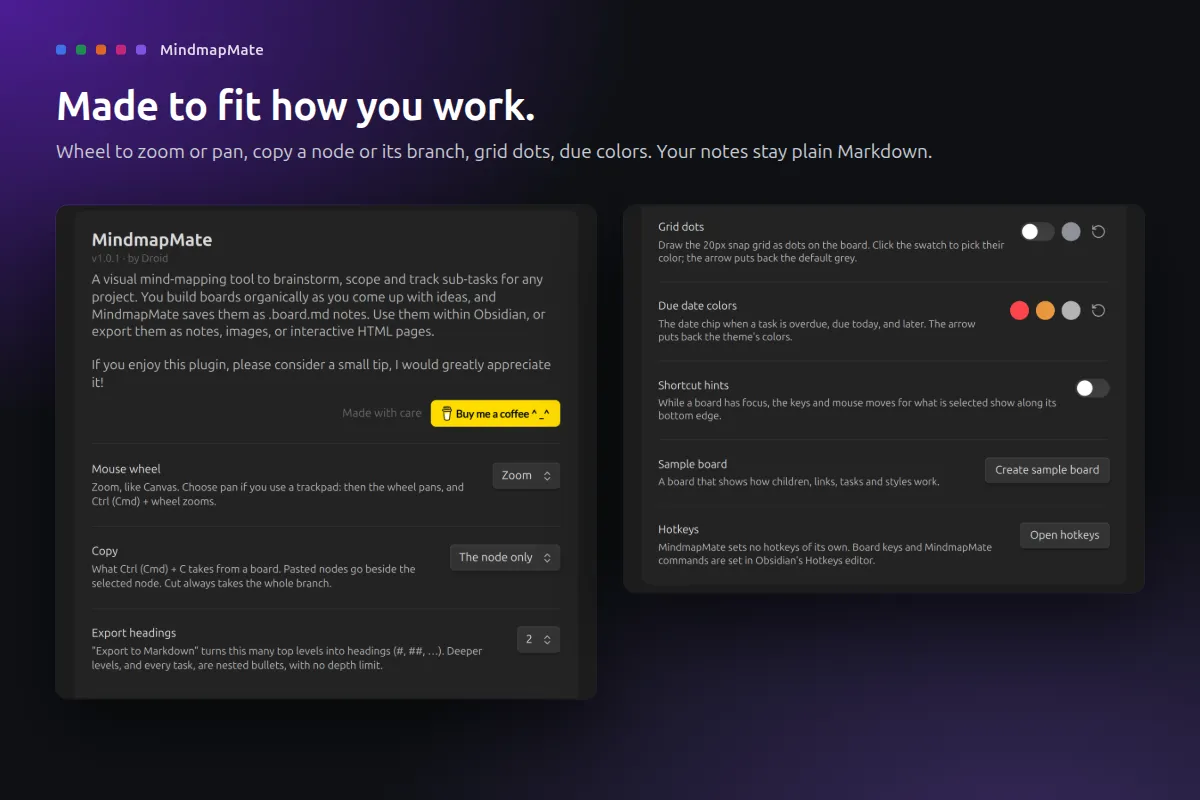Screen dimensions: 1200x800
Task: Click the 'Mouse wheel' setting label
Action: [126, 469]
